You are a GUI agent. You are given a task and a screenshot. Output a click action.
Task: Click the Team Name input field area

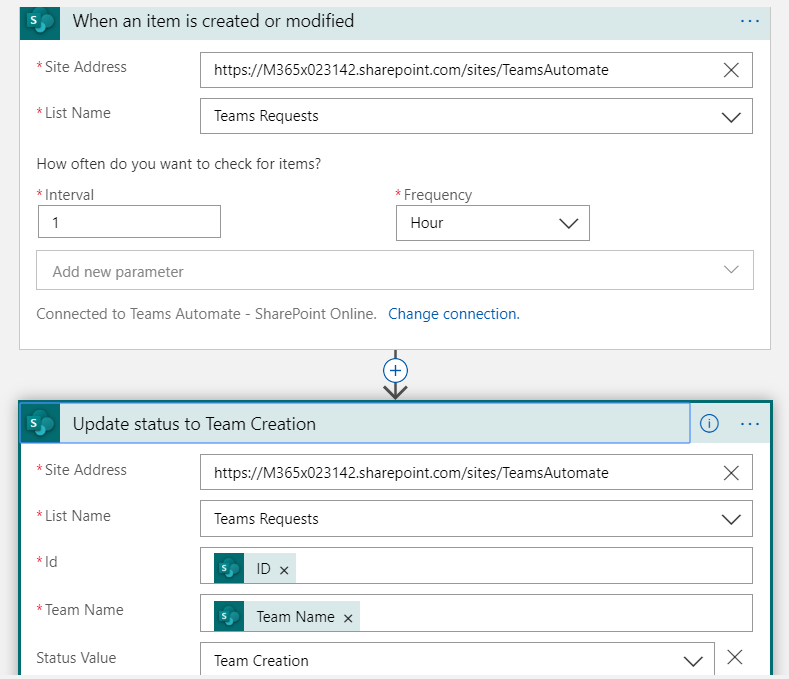pos(476,613)
